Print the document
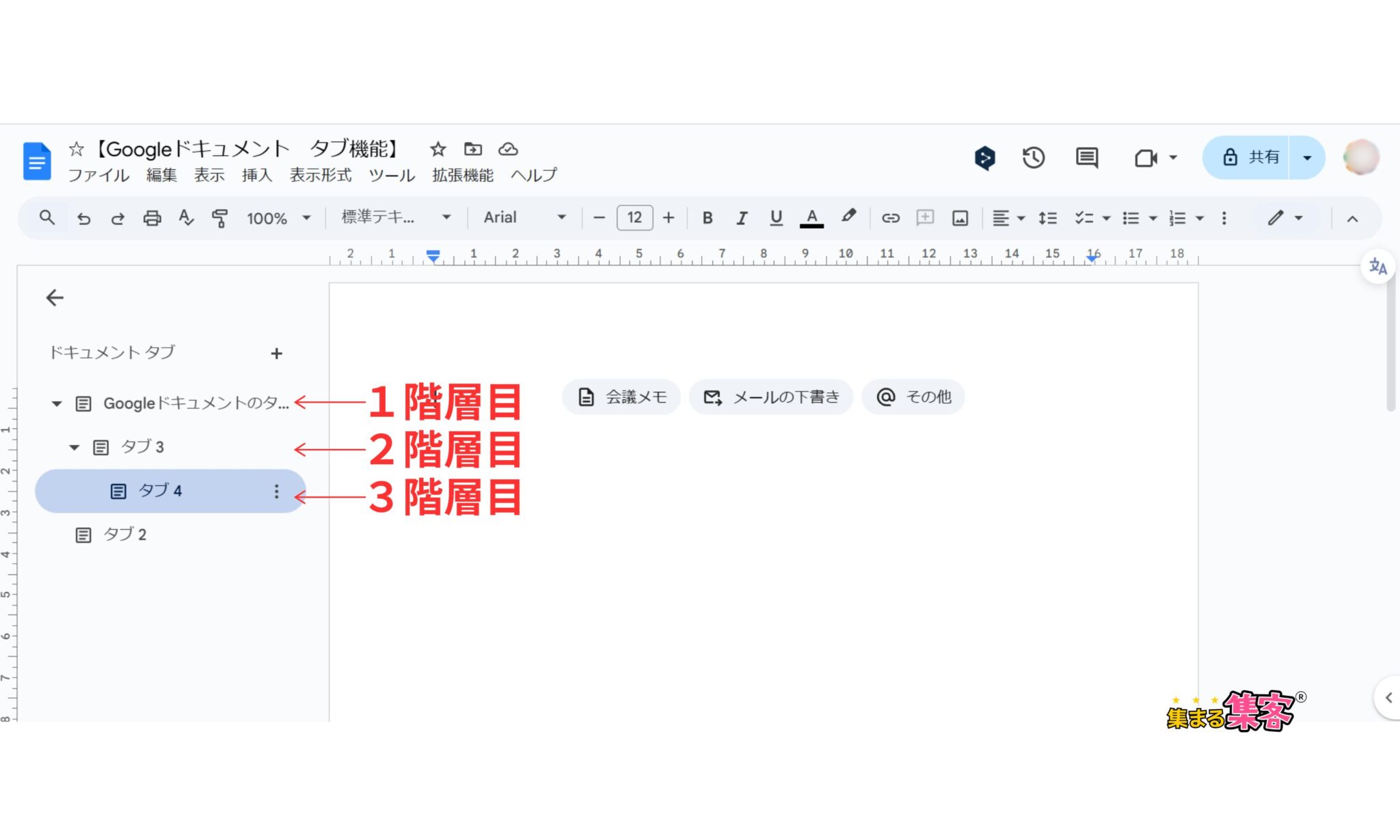The width and height of the screenshot is (1400, 840). pyautogui.click(x=152, y=218)
